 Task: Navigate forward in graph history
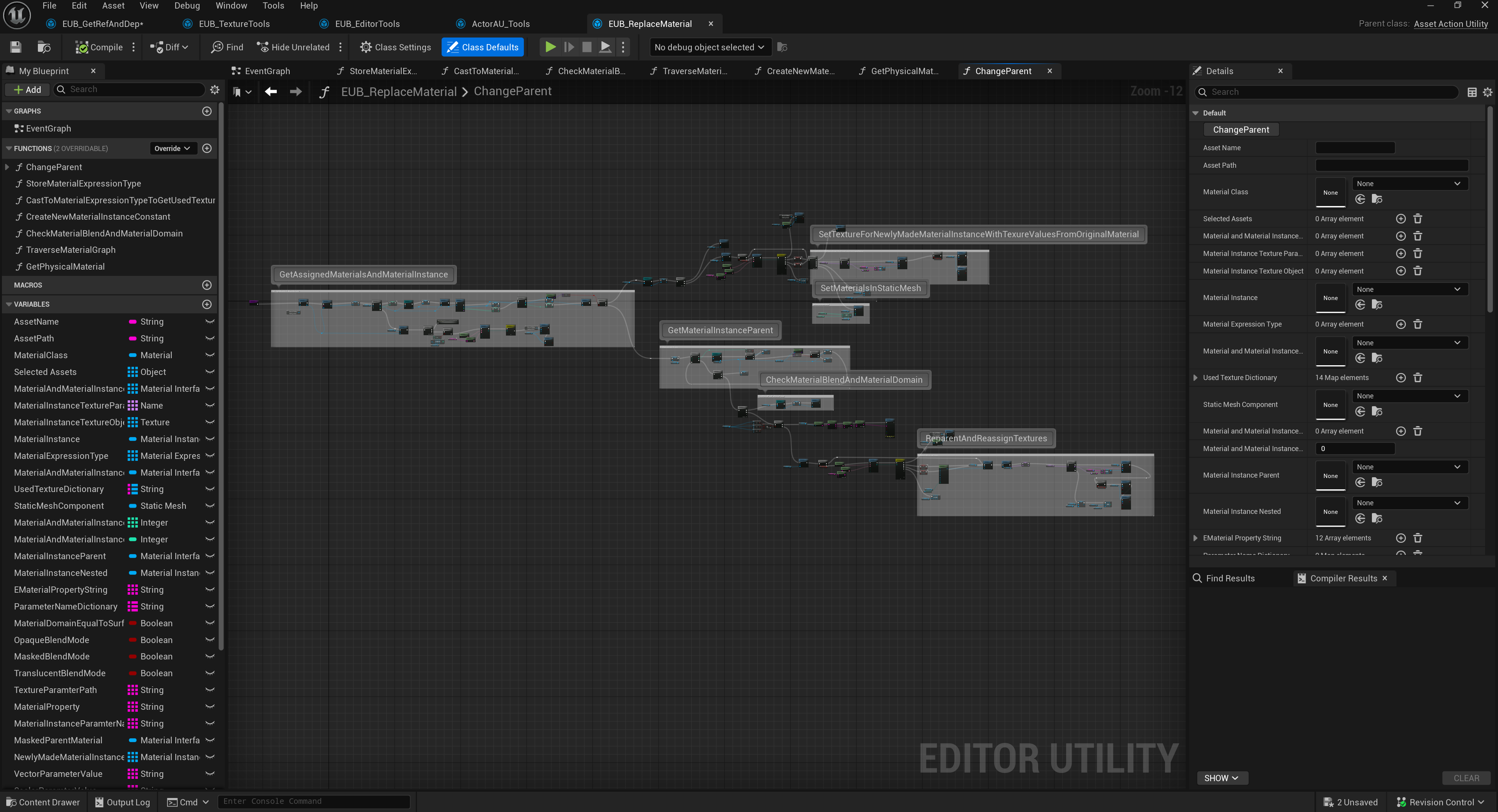tap(296, 91)
